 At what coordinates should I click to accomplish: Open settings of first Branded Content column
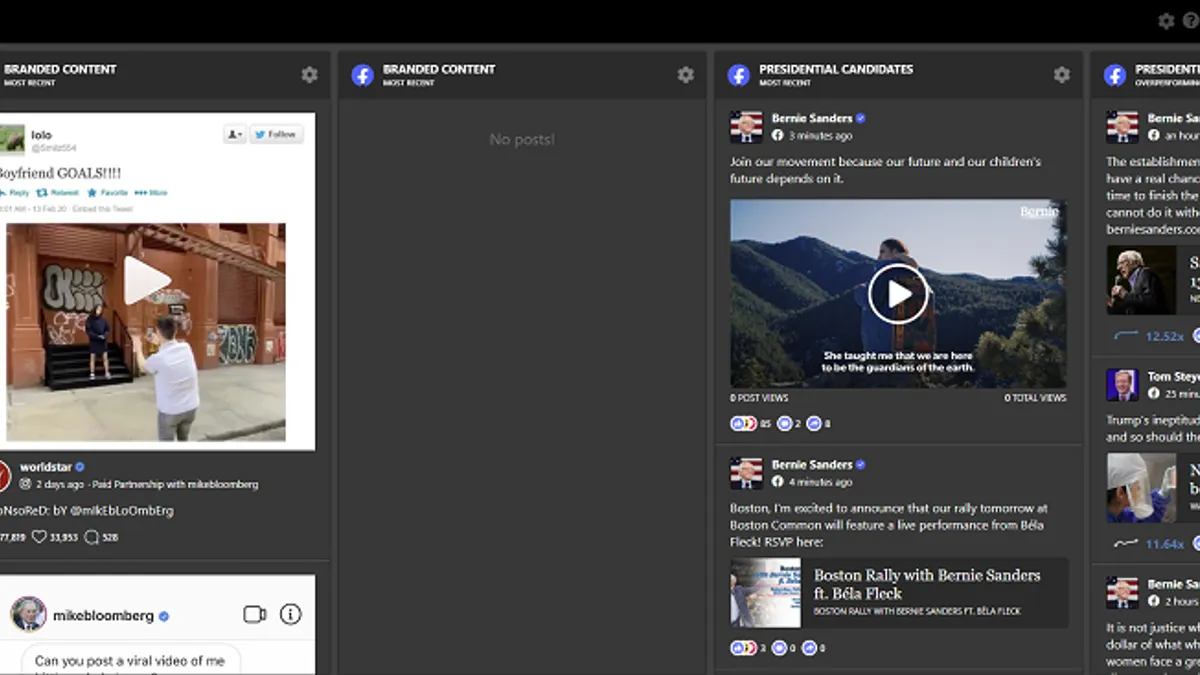pos(310,75)
